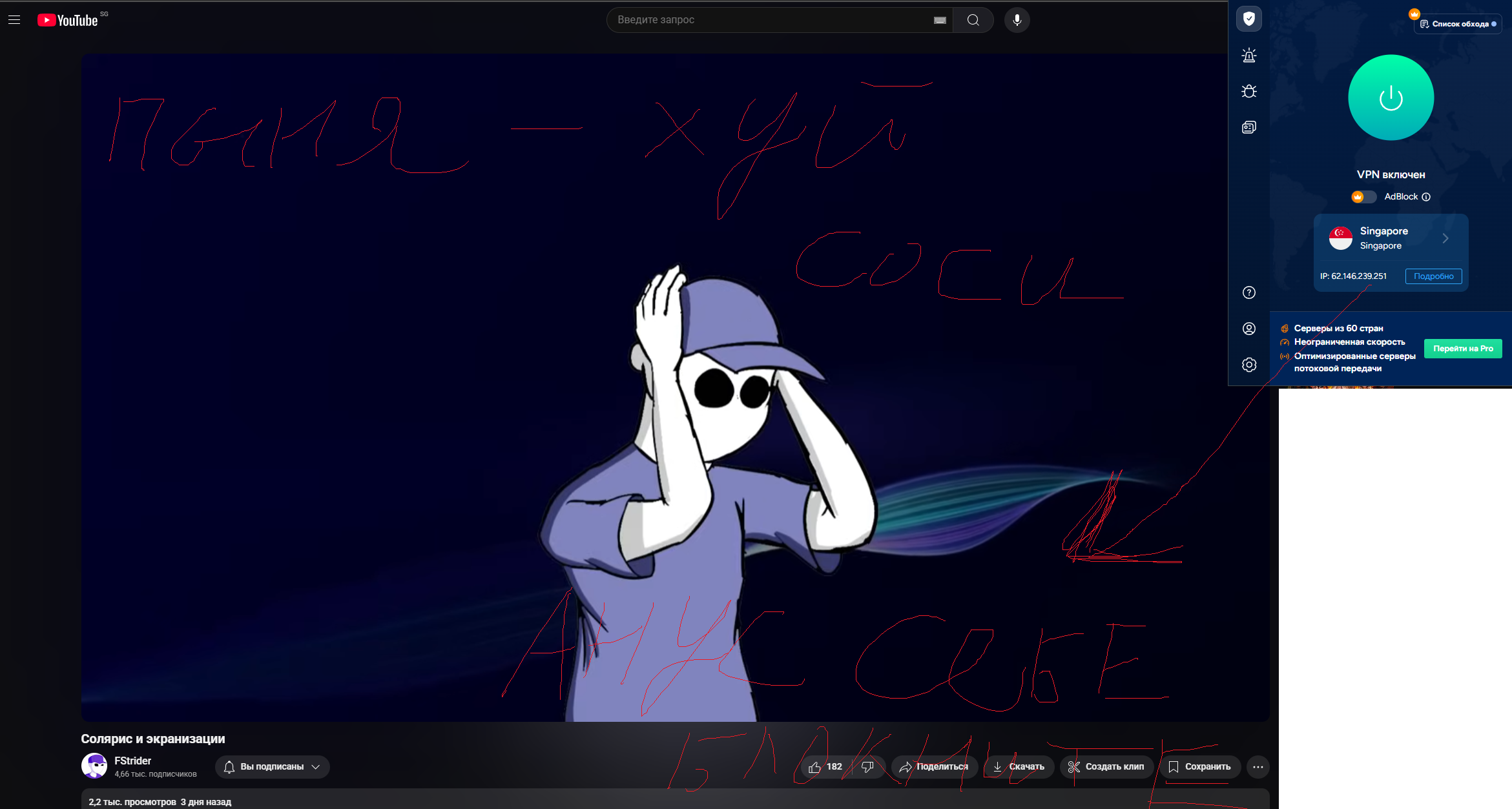1512x809 pixels.
Task: Like the video with 182 likes
Action: tap(825, 767)
